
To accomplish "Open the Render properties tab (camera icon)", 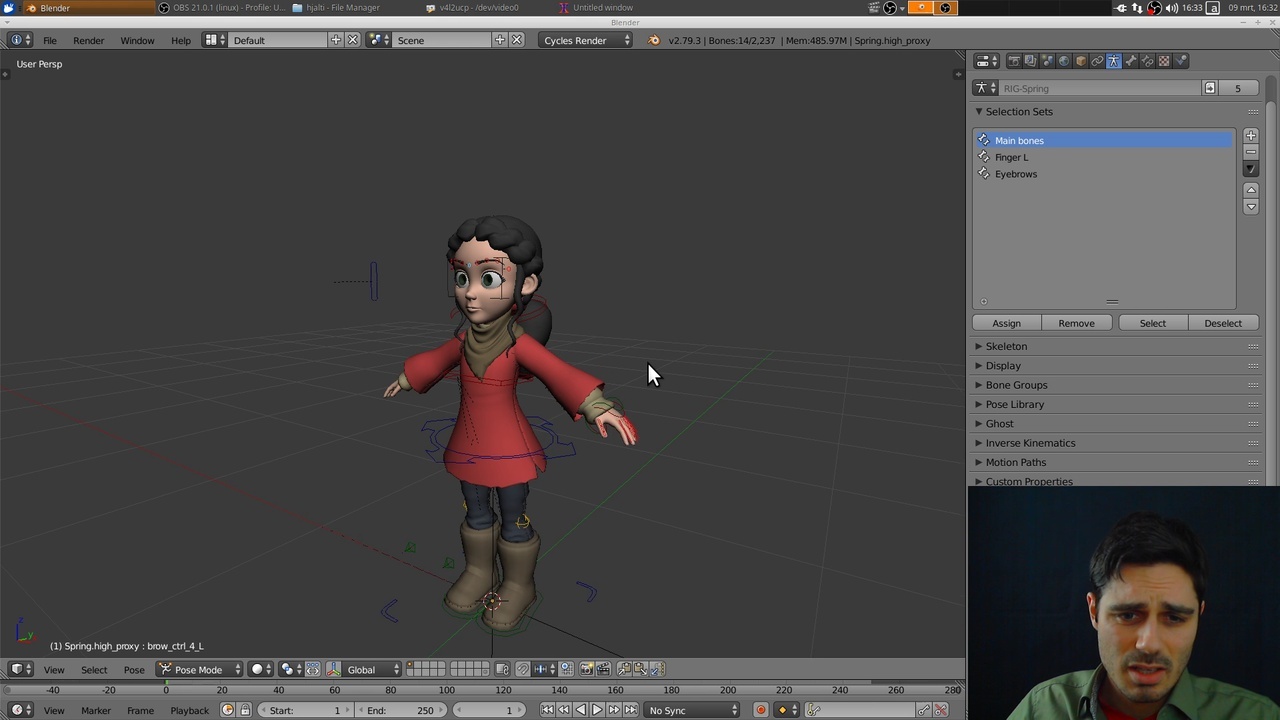I will (1014, 60).
